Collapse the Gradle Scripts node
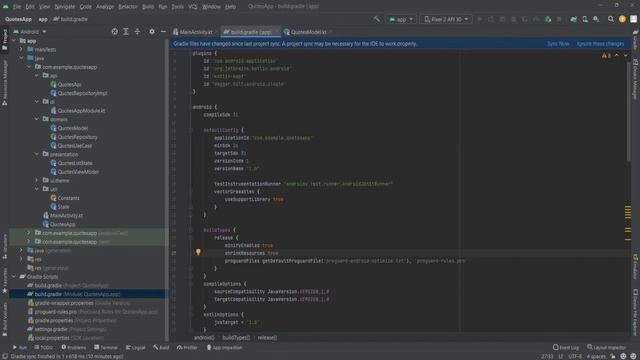The width and height of the screenshot is (640, 360). [14, 277]
